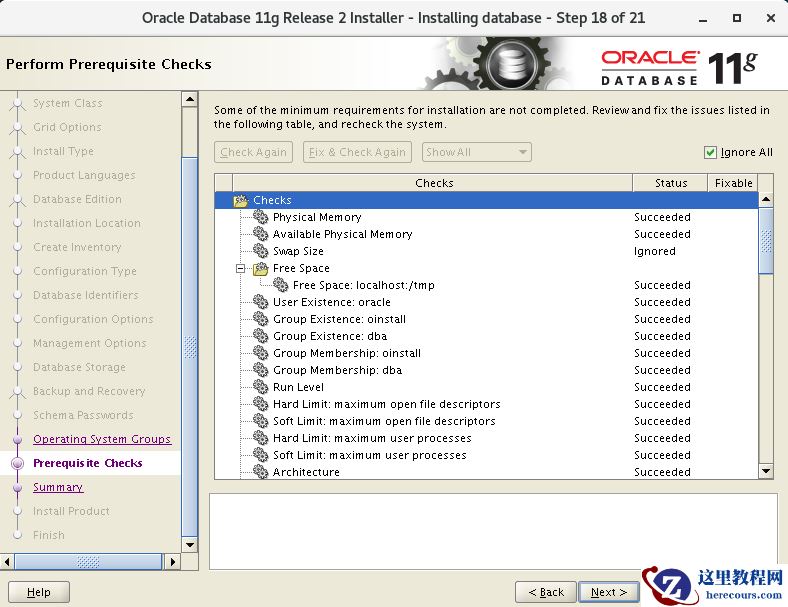Image resolution: width=788 pixels, height=607 pixels.
Task: Click gear icon beside Group Existence: oinstall
Action: (x=260, y=319)
